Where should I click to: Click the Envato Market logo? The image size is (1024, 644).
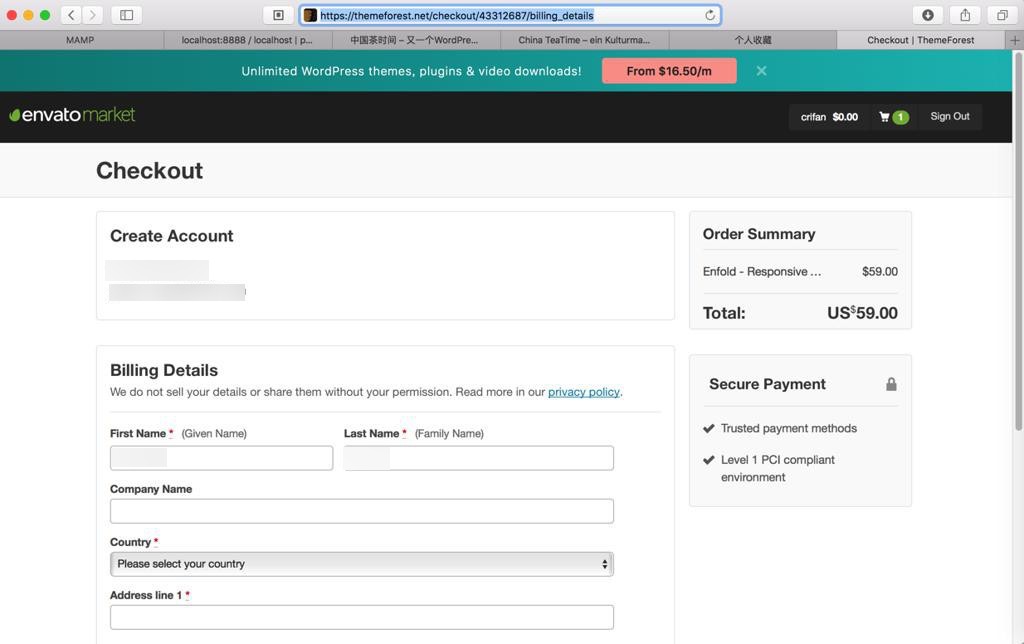coord(72,115)
